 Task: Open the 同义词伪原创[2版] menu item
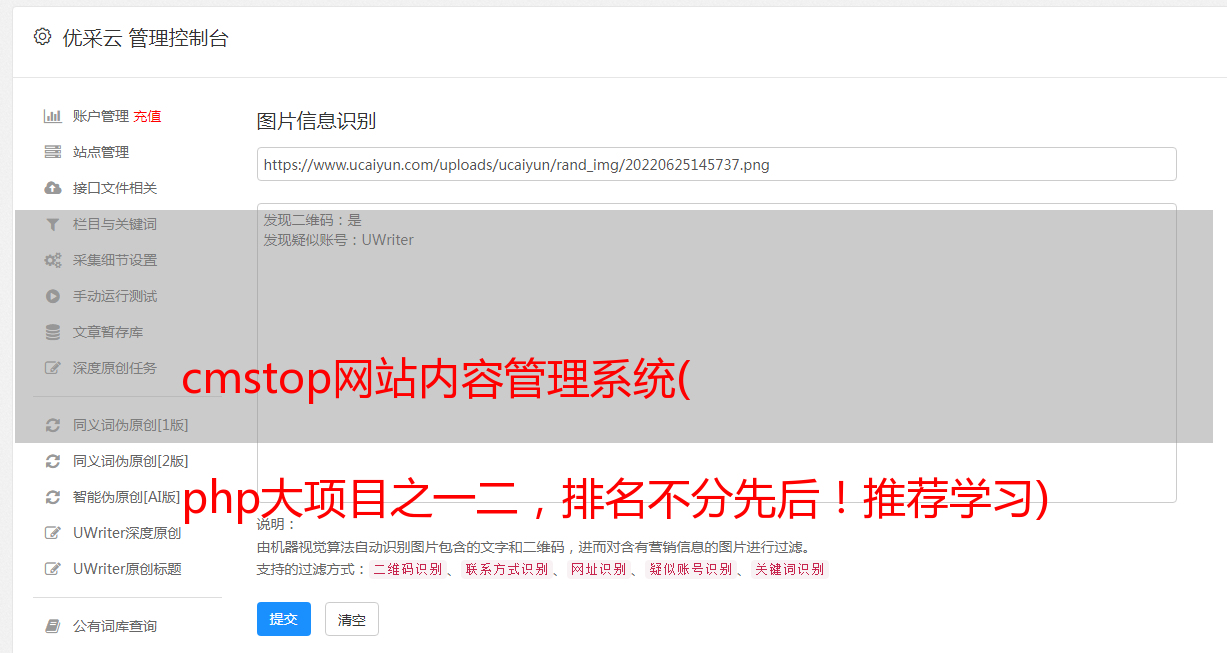[131, 461]
